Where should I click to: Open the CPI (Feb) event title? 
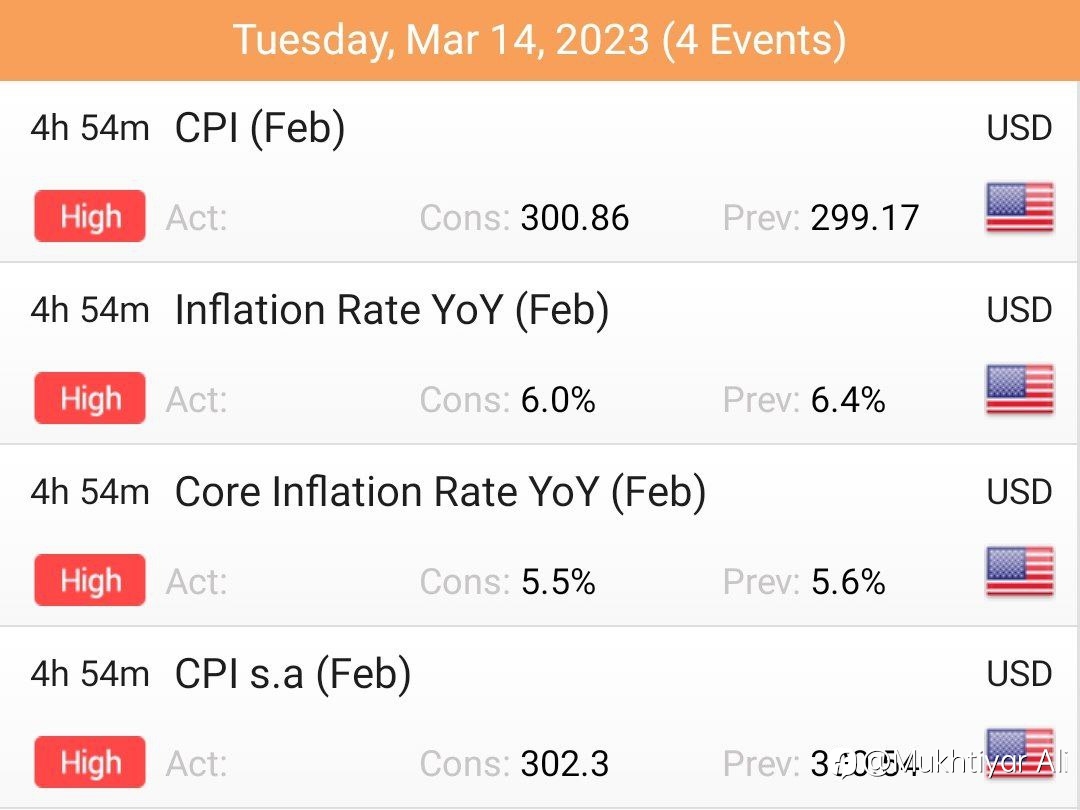click(260, 128)
